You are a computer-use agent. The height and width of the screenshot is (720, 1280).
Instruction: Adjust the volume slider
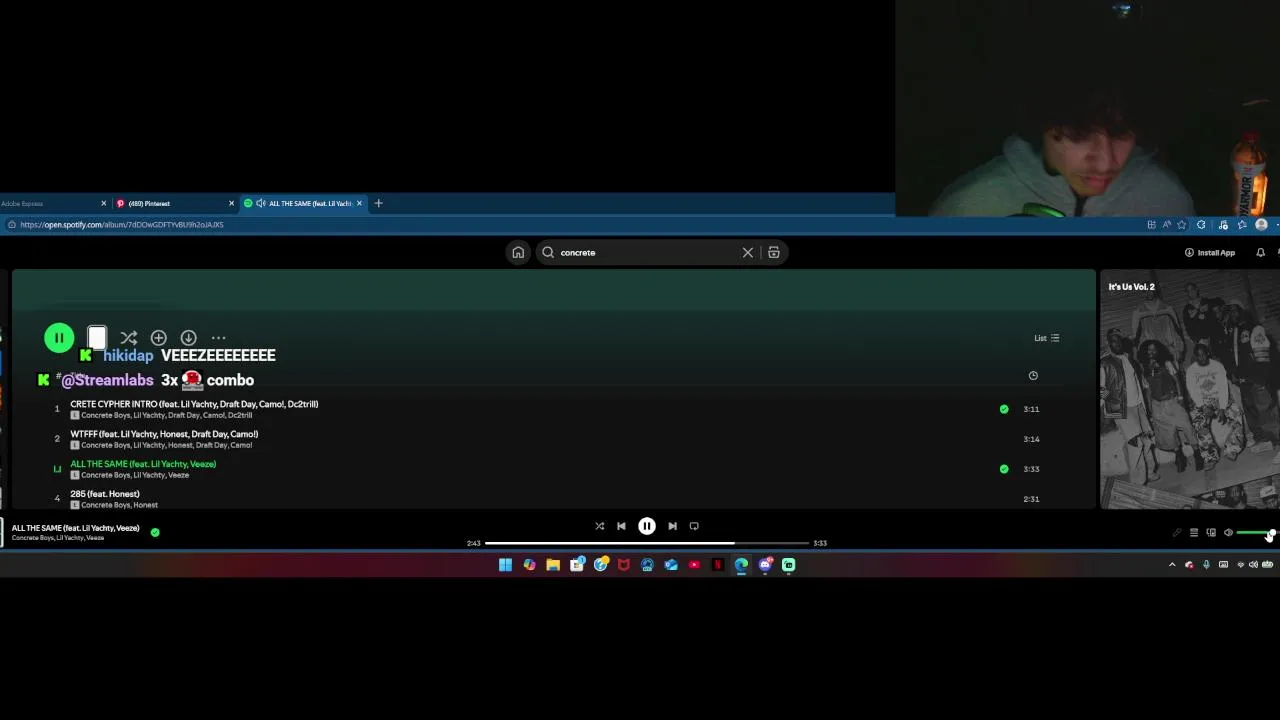point(1256,532)
